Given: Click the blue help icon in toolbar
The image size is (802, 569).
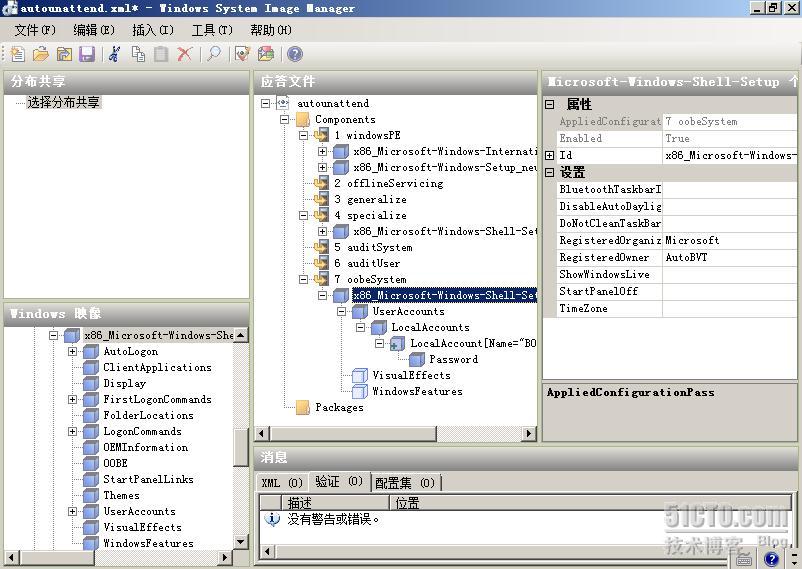Looking at the screenshot, I should (x=295, y=54).
